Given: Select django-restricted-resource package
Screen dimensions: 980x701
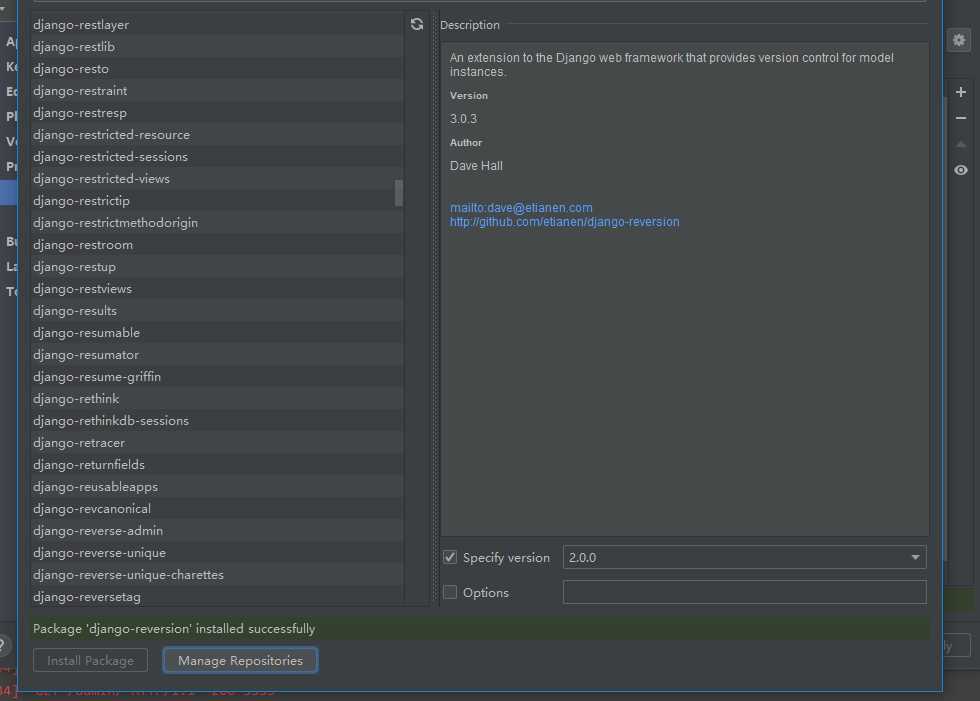Looking at the screenshot, I should point(217,134).
